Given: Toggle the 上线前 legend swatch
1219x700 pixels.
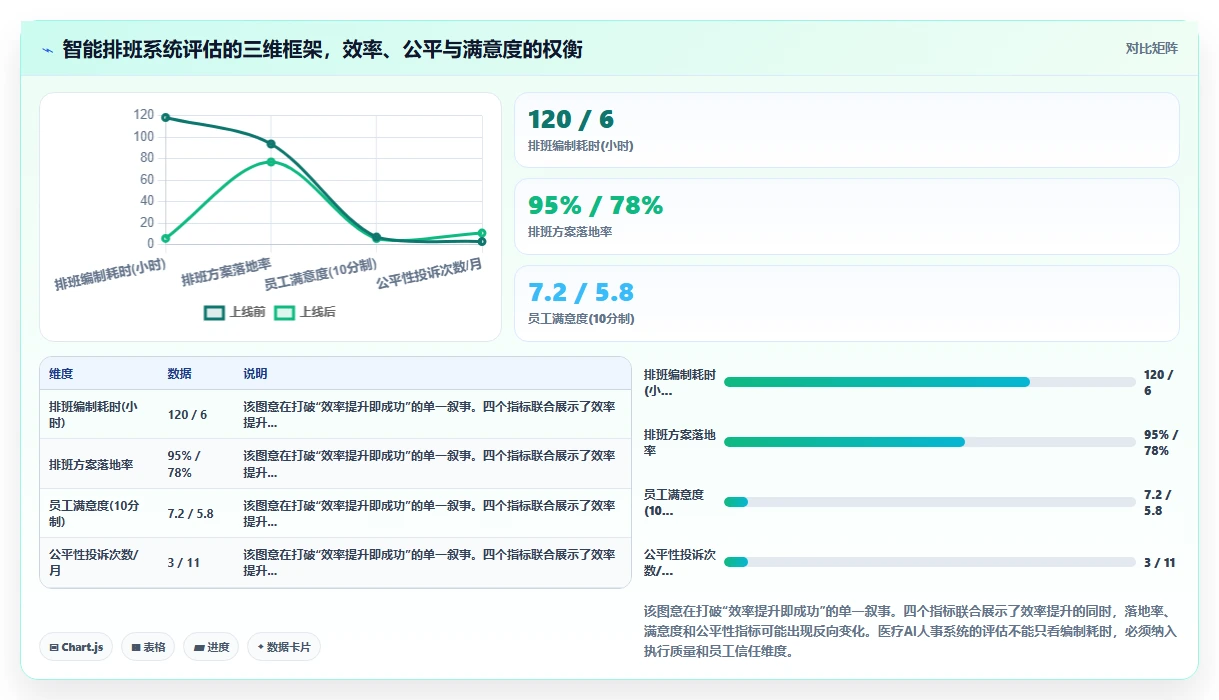Looking at the screenshot, I should (x=214, y=312).
